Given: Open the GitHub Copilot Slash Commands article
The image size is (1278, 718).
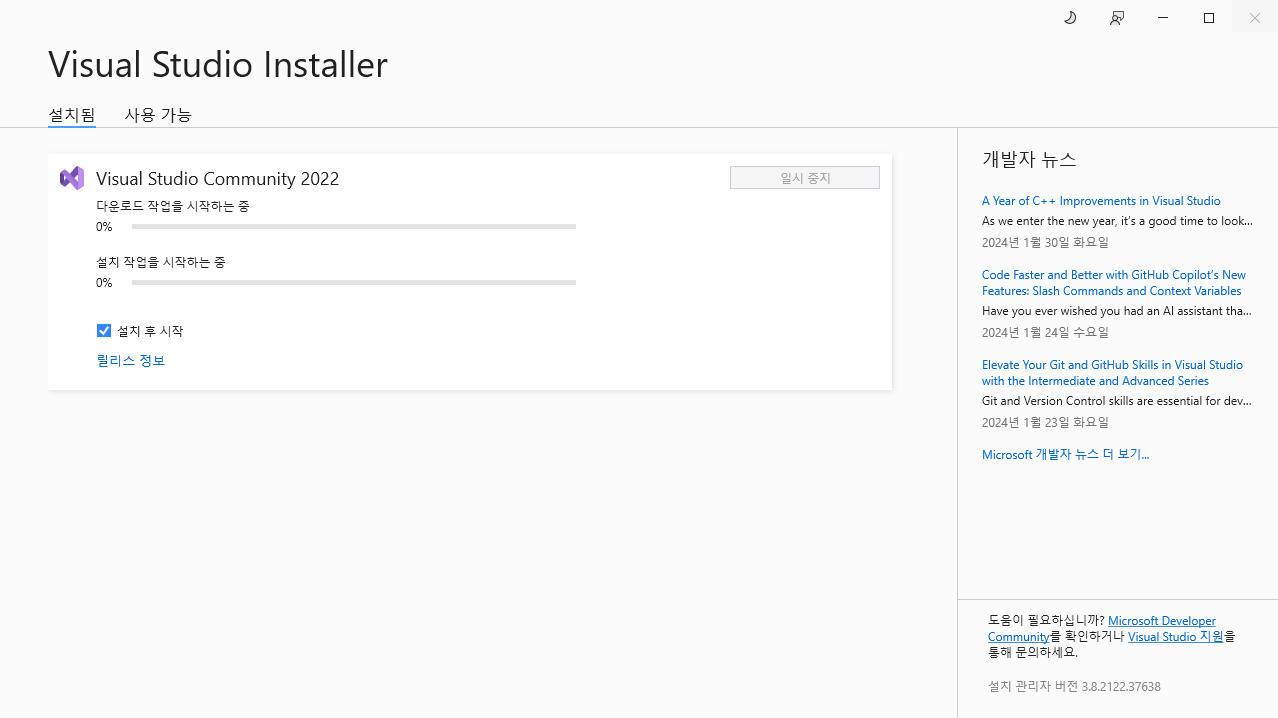Looking at the screenshot, I should (1114, 283).
